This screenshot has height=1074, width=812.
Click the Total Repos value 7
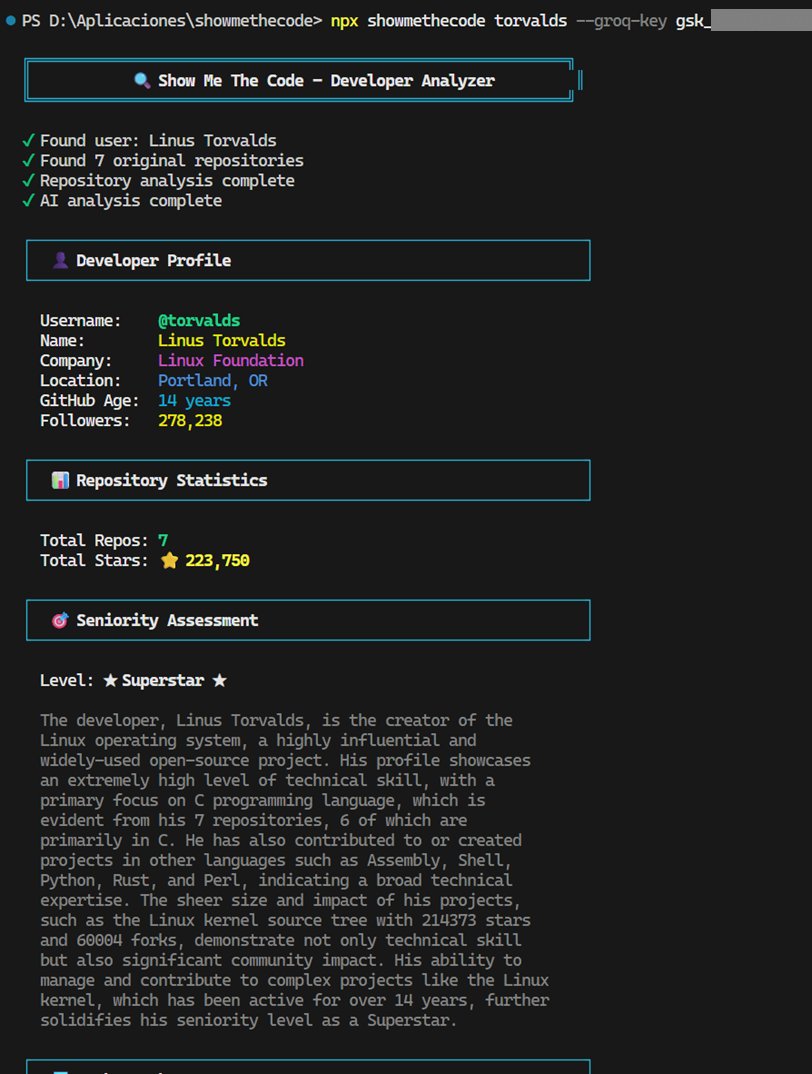click(x=163, y=540)
